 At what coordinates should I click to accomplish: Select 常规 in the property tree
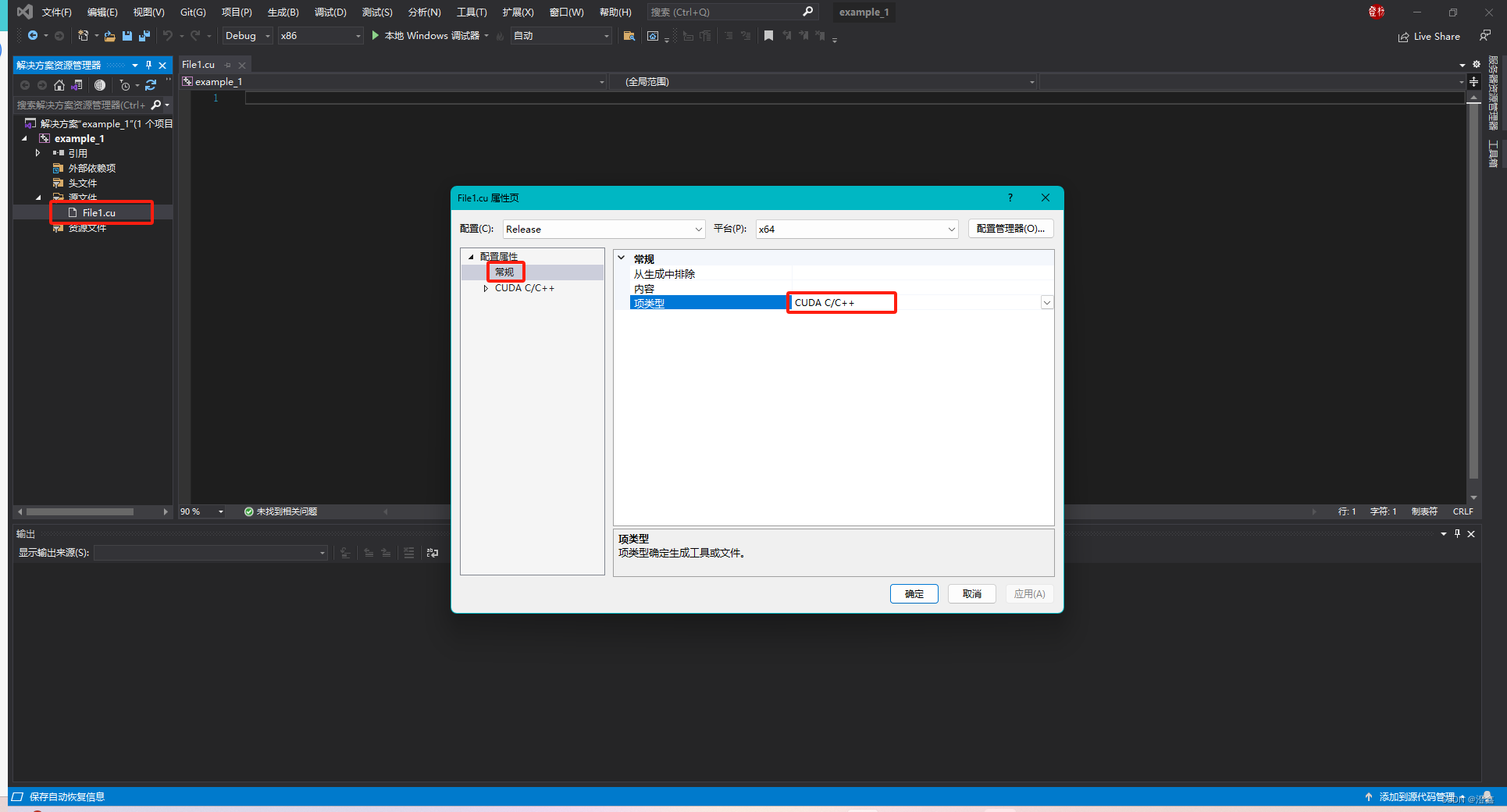point(504,272)
